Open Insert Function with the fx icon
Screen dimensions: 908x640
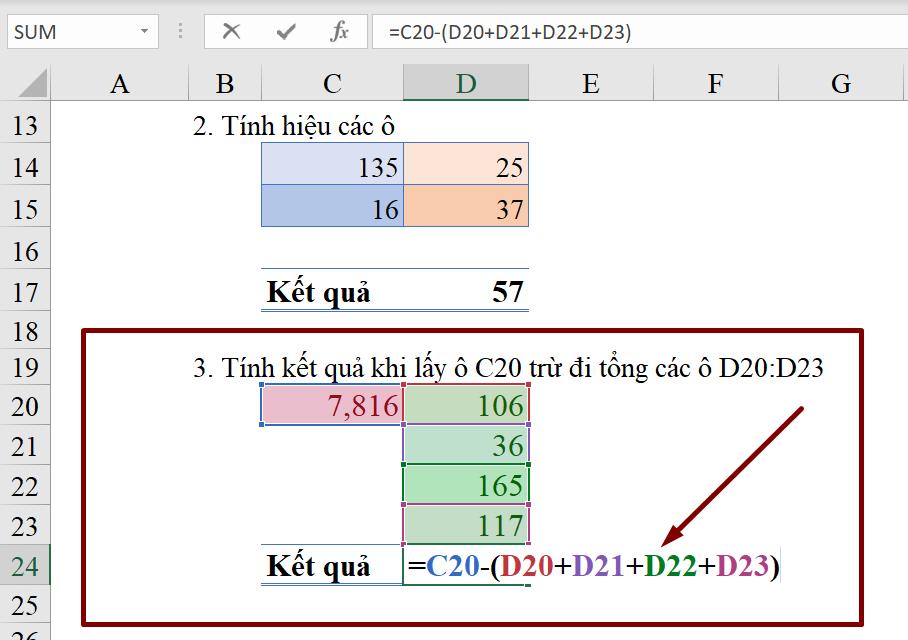coord(339,30)
